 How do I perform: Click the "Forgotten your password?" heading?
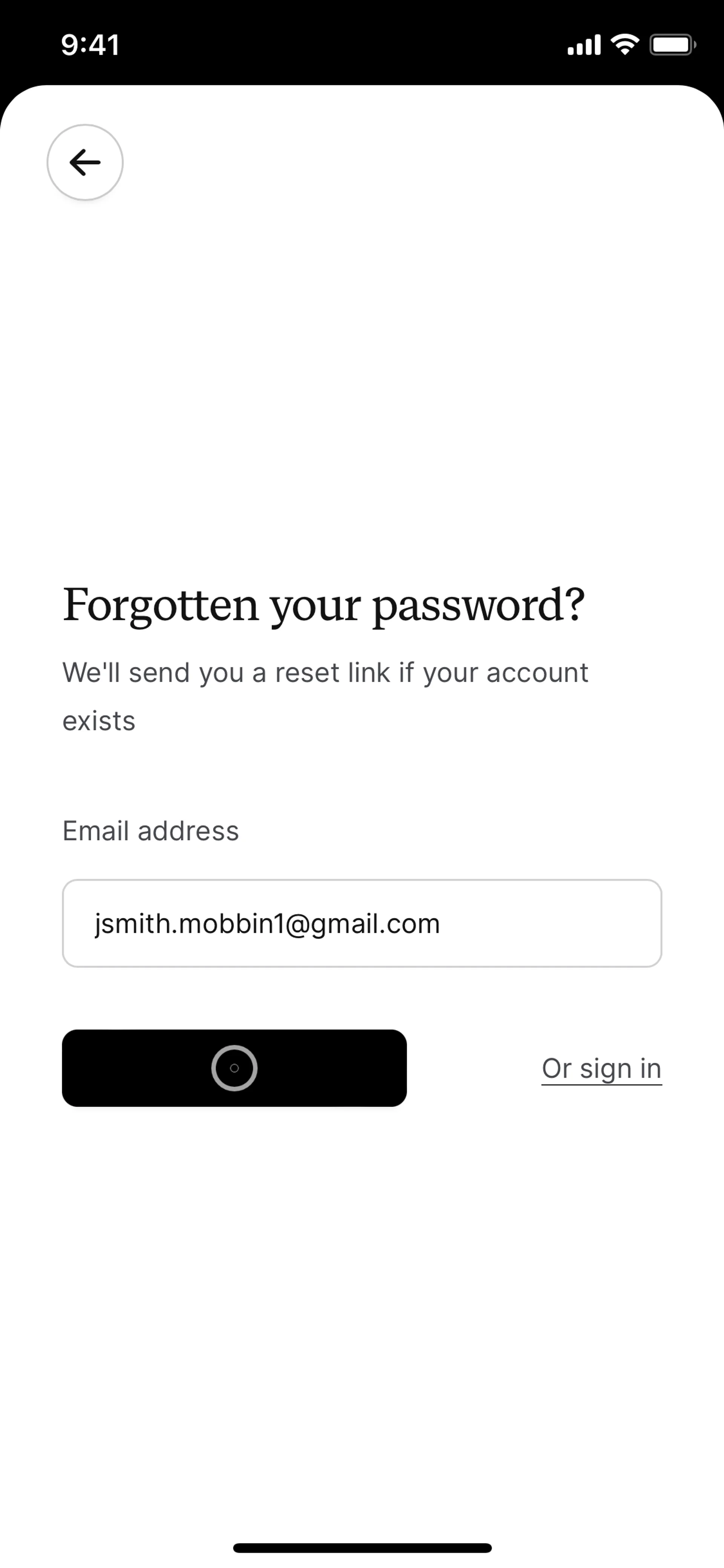coord(324,606)
